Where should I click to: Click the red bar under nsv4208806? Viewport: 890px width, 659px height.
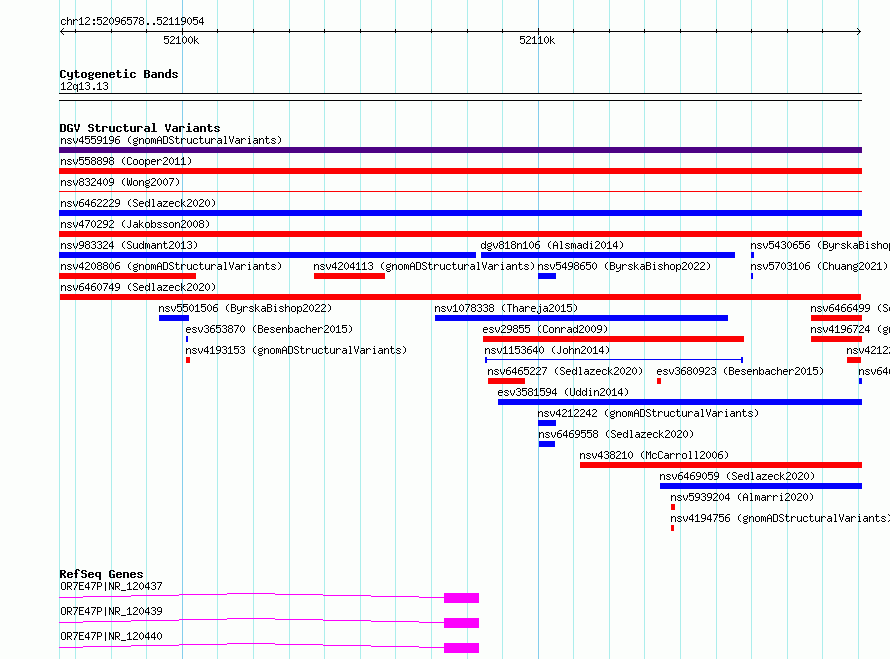click(x=128, y=276)
